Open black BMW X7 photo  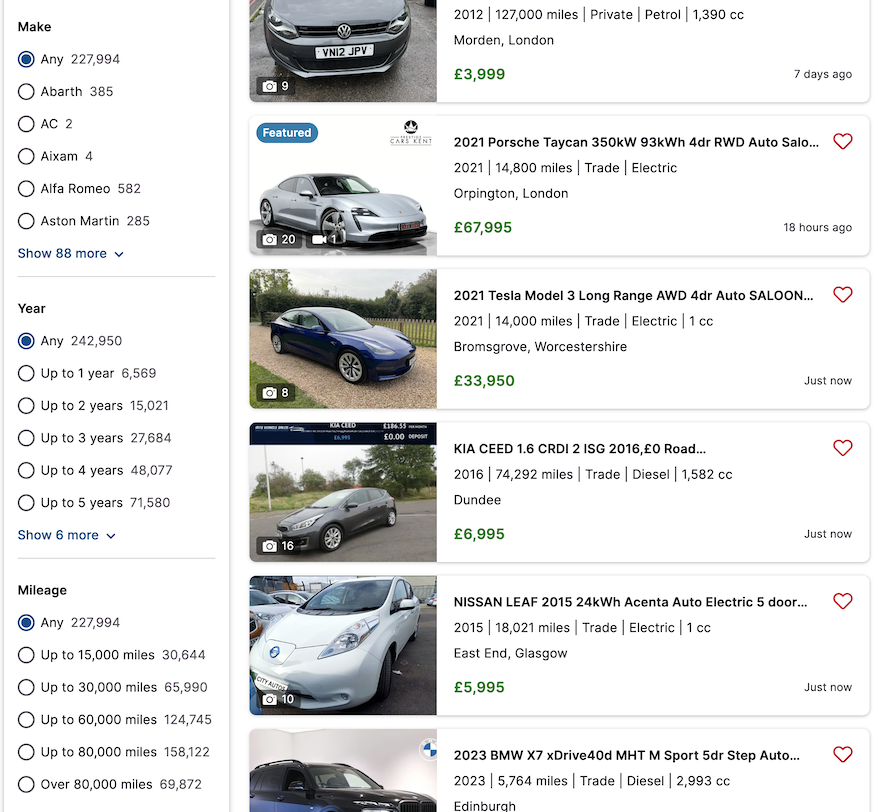(343, 770)
